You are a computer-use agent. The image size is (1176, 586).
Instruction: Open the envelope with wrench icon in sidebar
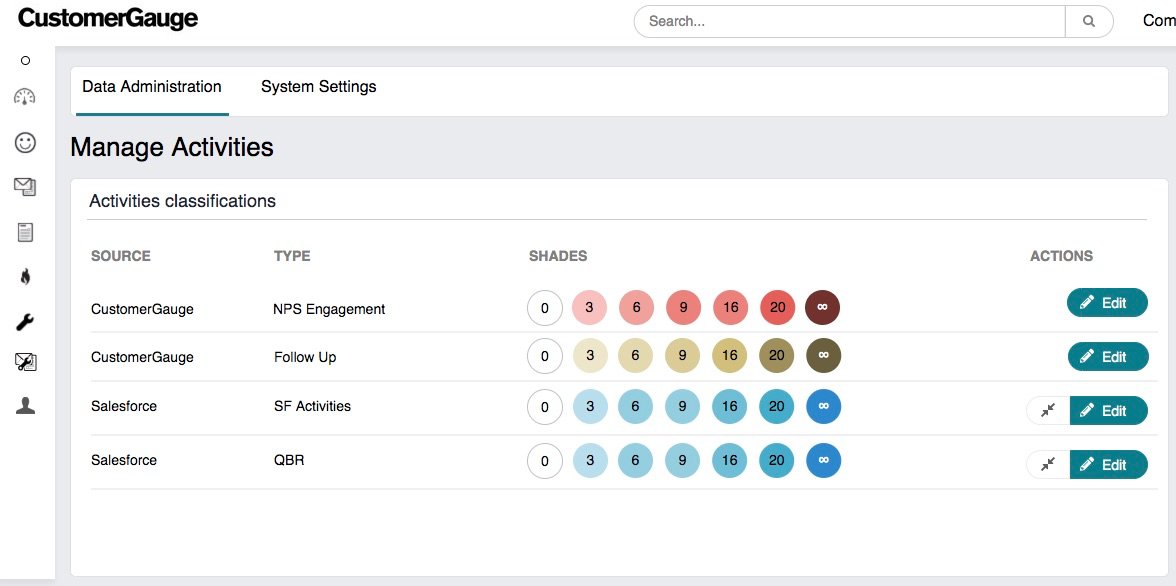[x=26, y=362]
